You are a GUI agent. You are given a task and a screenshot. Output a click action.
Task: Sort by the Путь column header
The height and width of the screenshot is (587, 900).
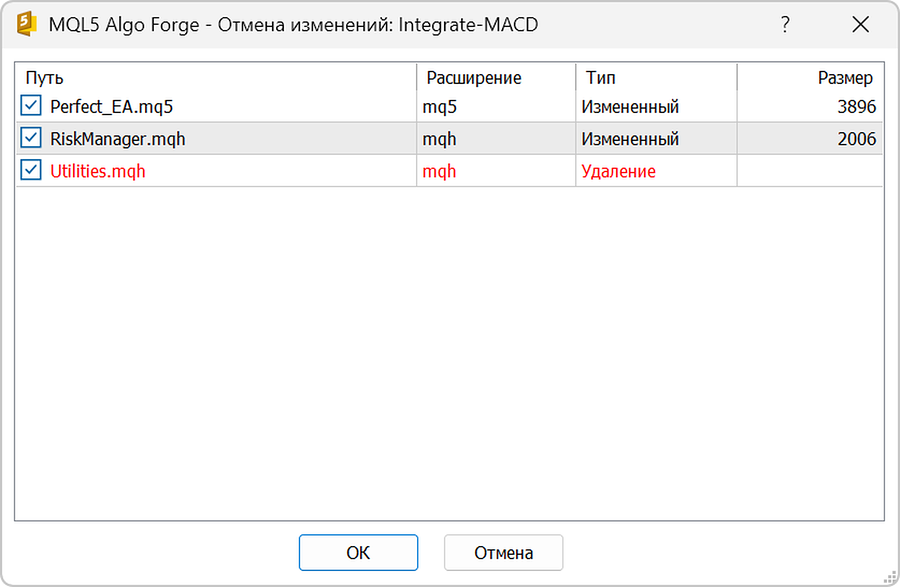tap(216, 77)
